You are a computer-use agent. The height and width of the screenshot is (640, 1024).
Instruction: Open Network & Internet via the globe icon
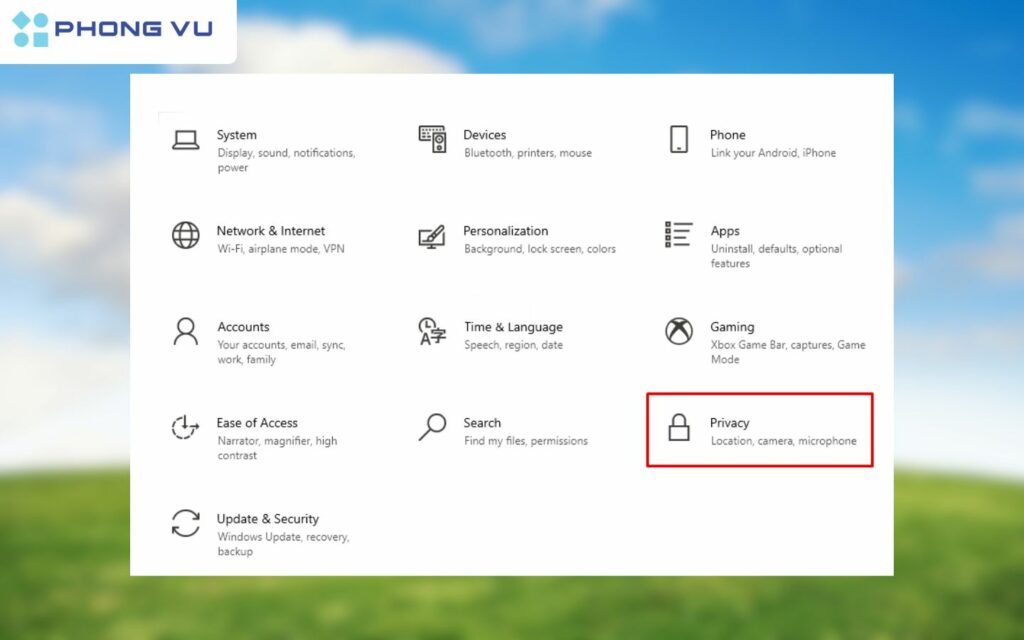coord(185,234)
